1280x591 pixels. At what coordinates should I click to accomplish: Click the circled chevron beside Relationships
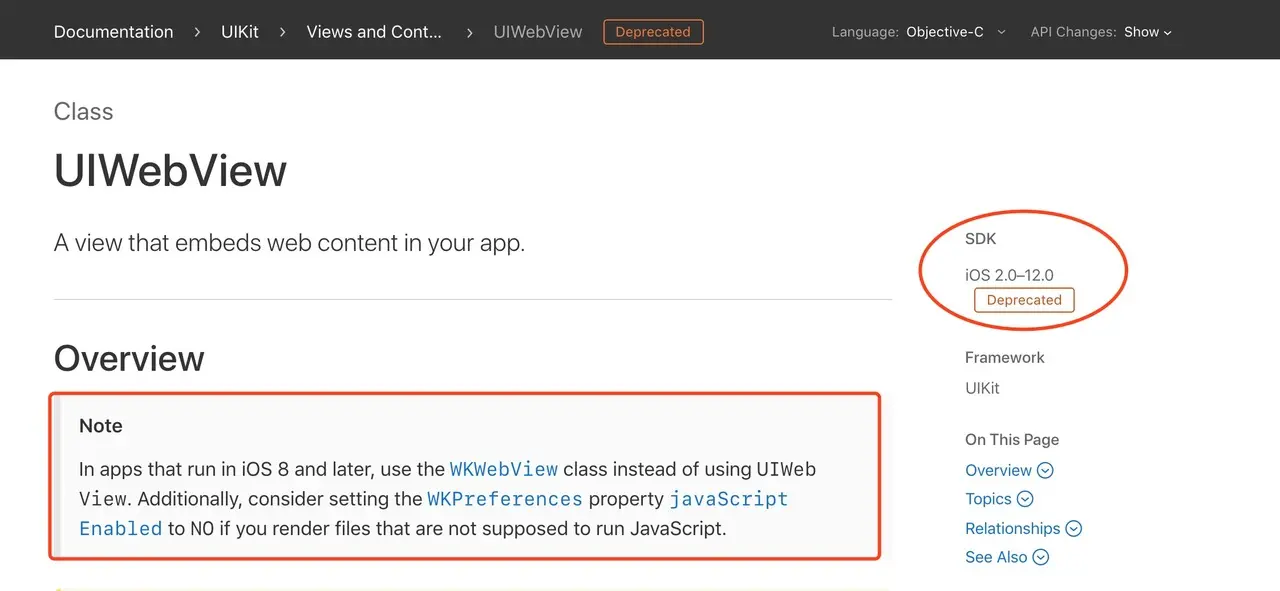click(1074, 528)
